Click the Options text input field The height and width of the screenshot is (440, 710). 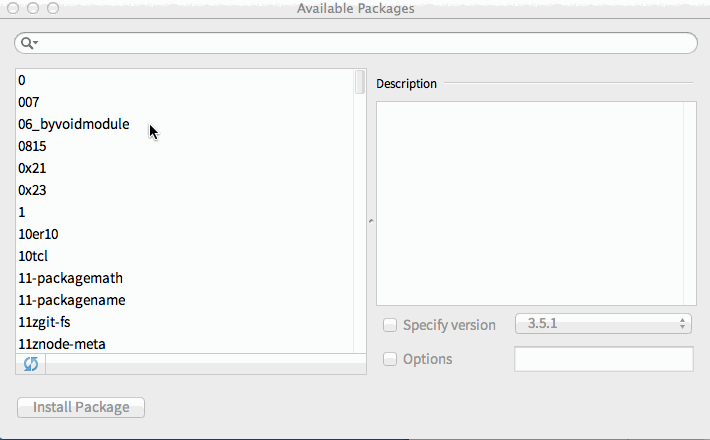tap(603, 359)
